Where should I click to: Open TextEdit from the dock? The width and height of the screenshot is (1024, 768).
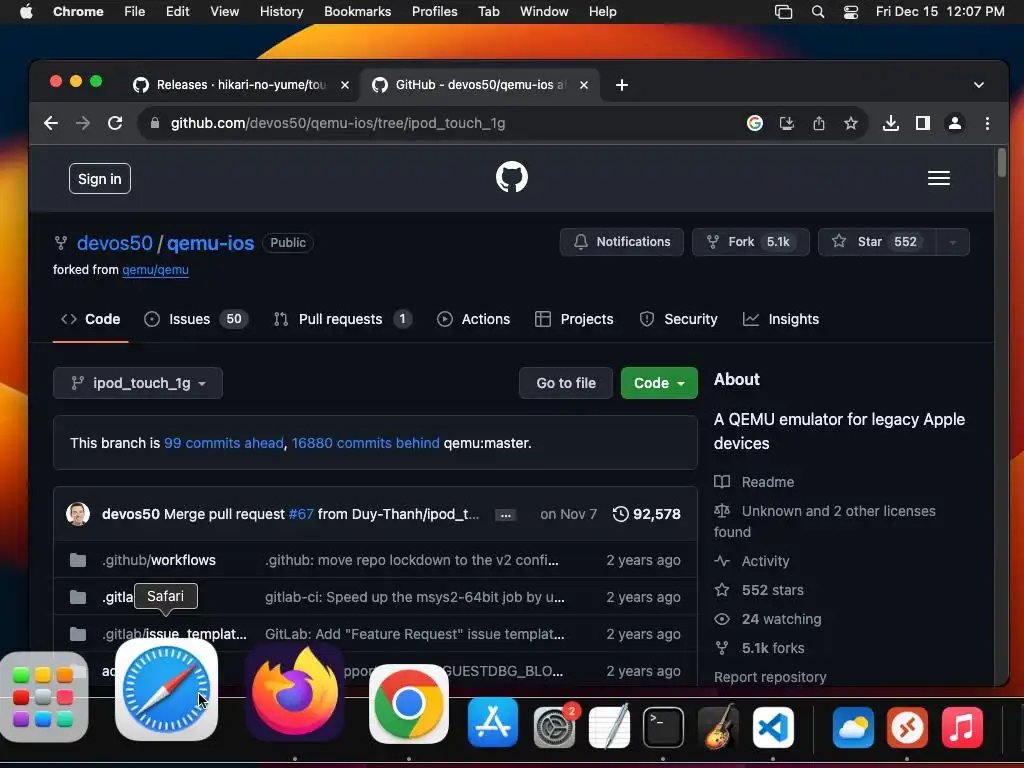pos(609,726)
